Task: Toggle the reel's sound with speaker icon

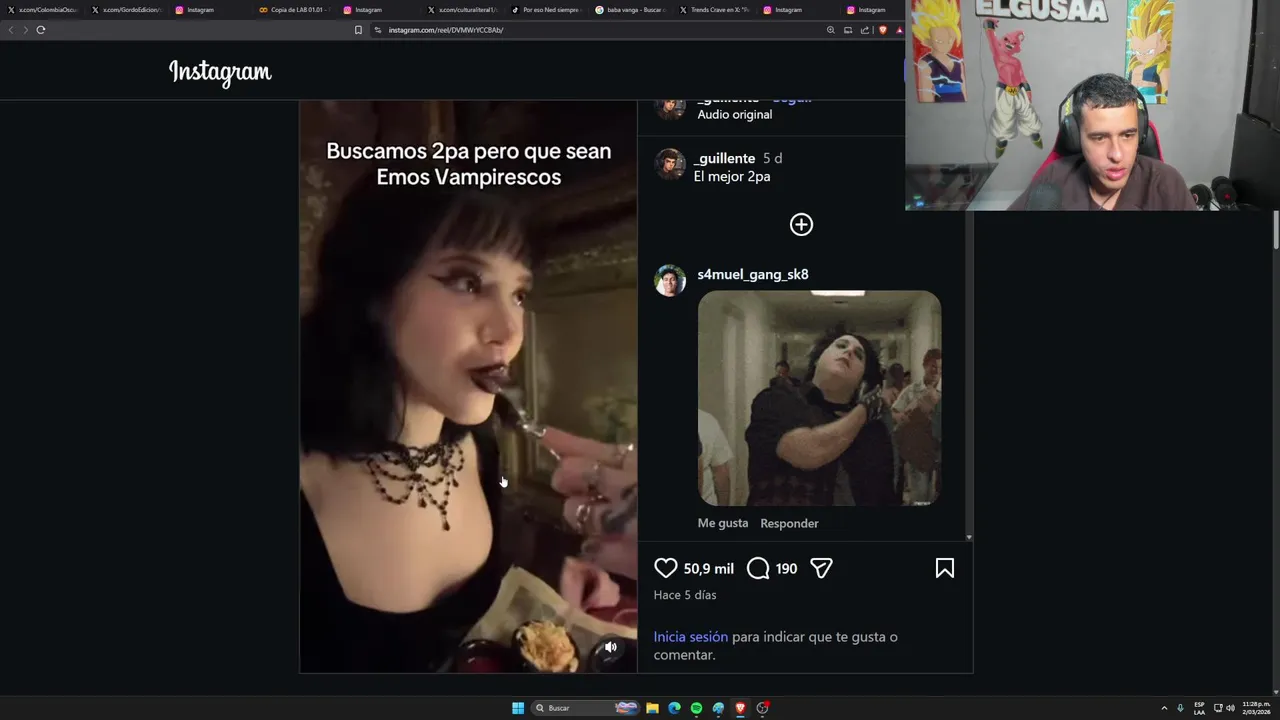Action: click(611, 647)
